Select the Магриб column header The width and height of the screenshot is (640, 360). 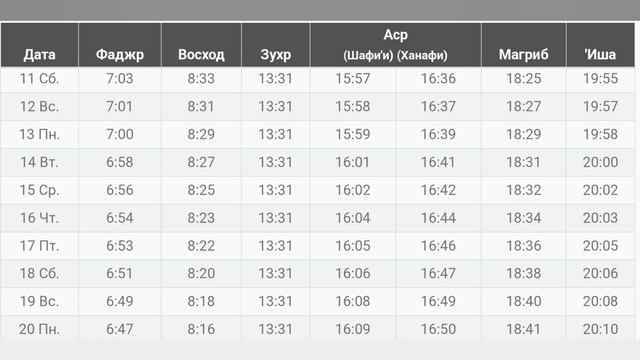tap(524, 54)
